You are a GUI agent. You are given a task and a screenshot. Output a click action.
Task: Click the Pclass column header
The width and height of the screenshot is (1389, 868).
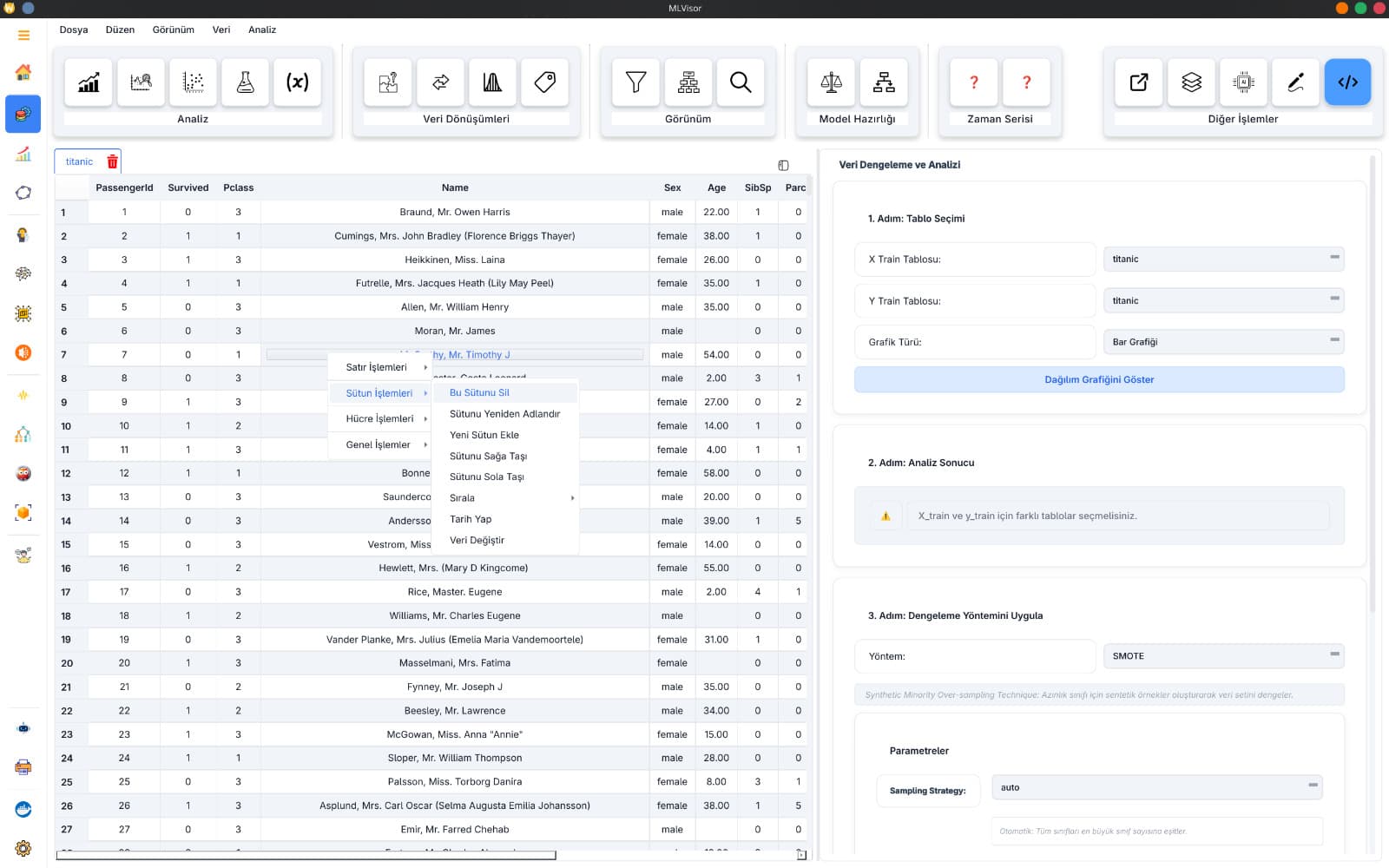[x=239, y=187]
